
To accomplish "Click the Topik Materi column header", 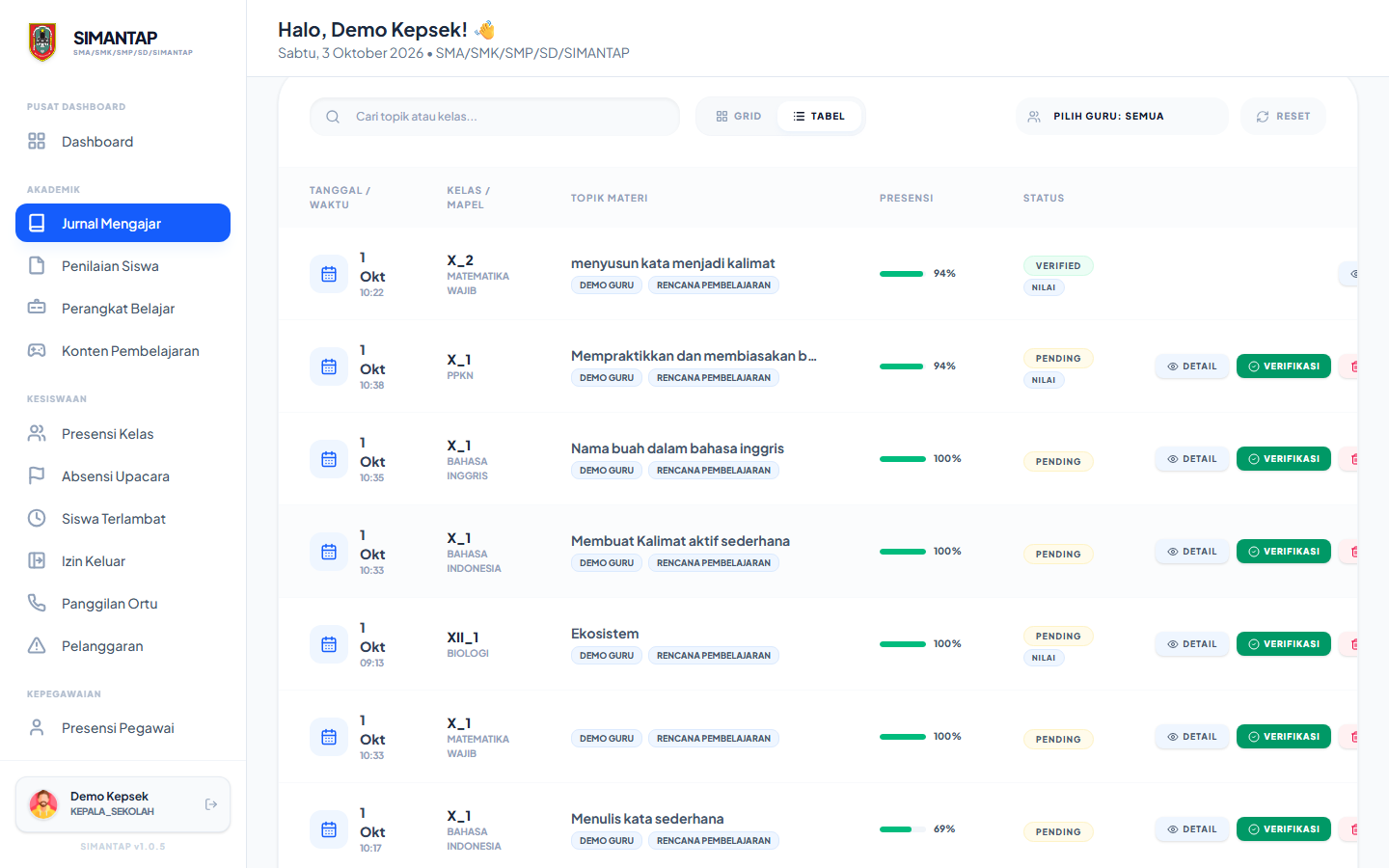I will [x=610, y=199].
